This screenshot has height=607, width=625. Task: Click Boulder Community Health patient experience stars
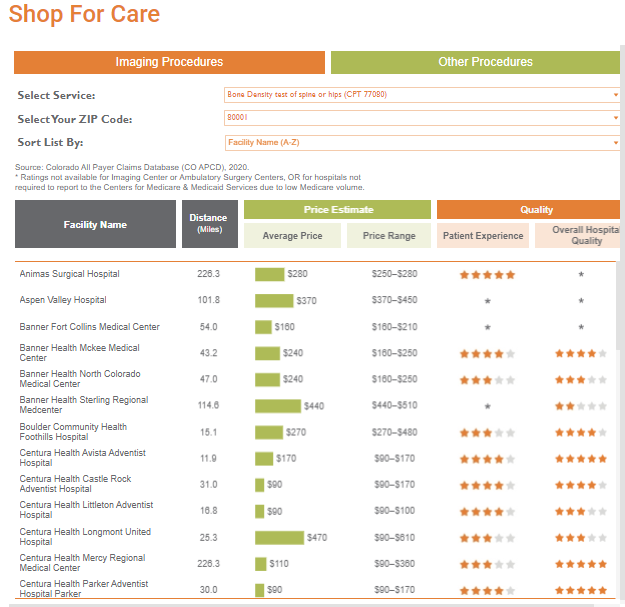[487, 433]
